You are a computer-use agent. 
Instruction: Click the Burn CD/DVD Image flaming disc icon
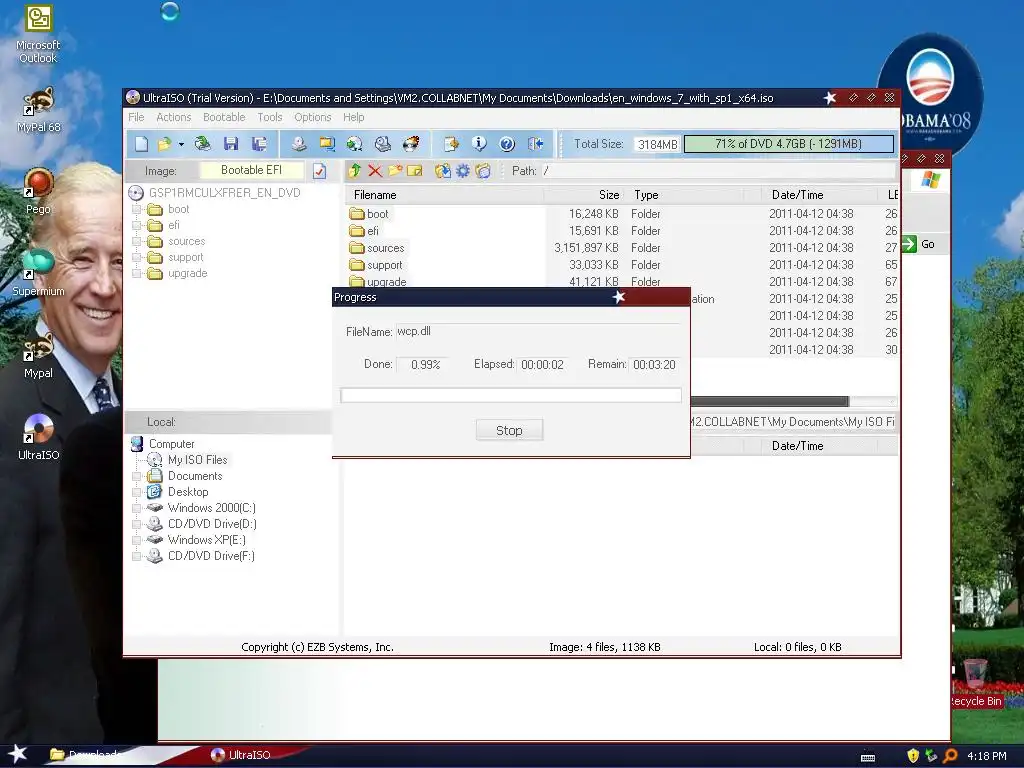click(x=411, y=144)
